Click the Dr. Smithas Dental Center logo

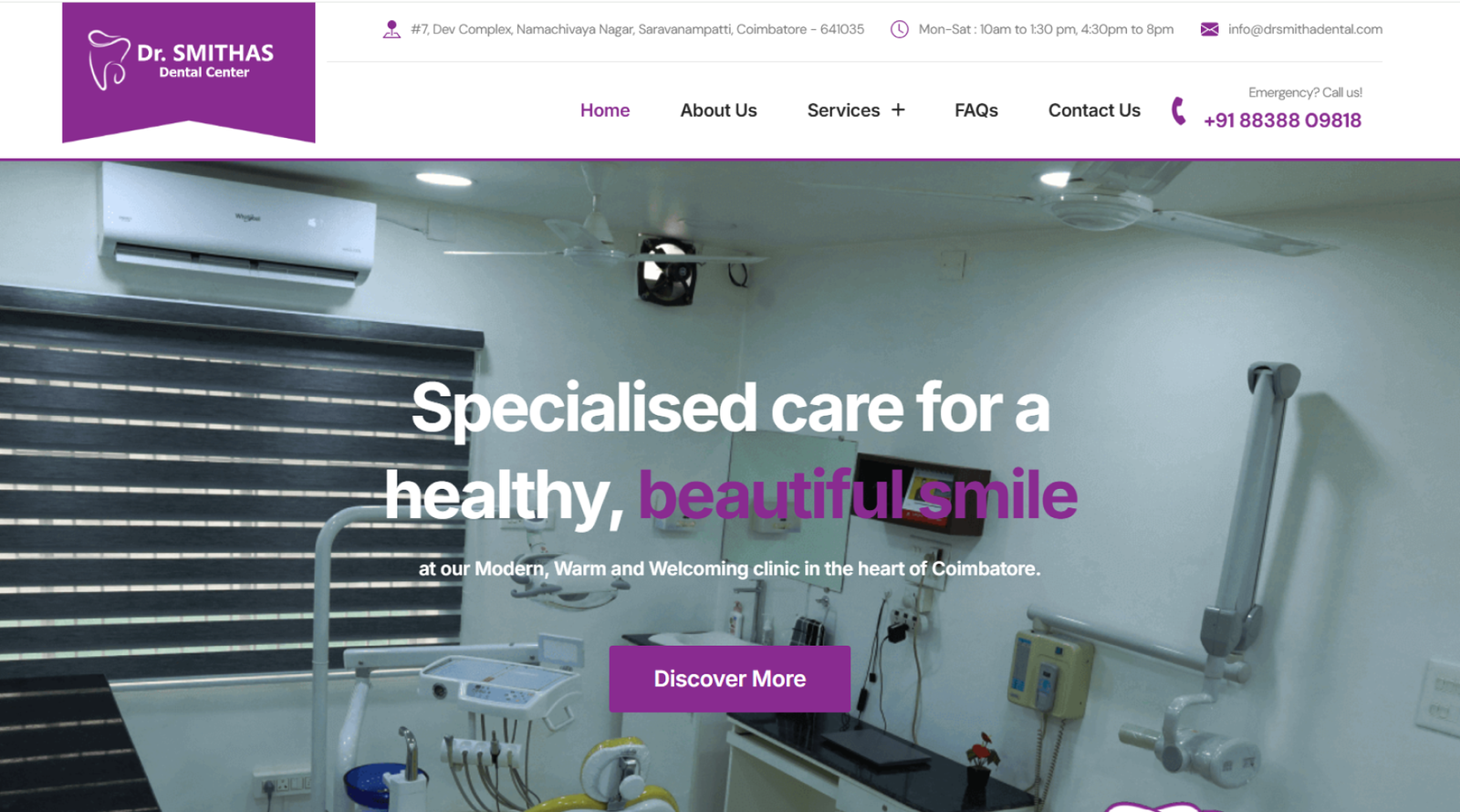pyautogui.click(x=189, y=72)
